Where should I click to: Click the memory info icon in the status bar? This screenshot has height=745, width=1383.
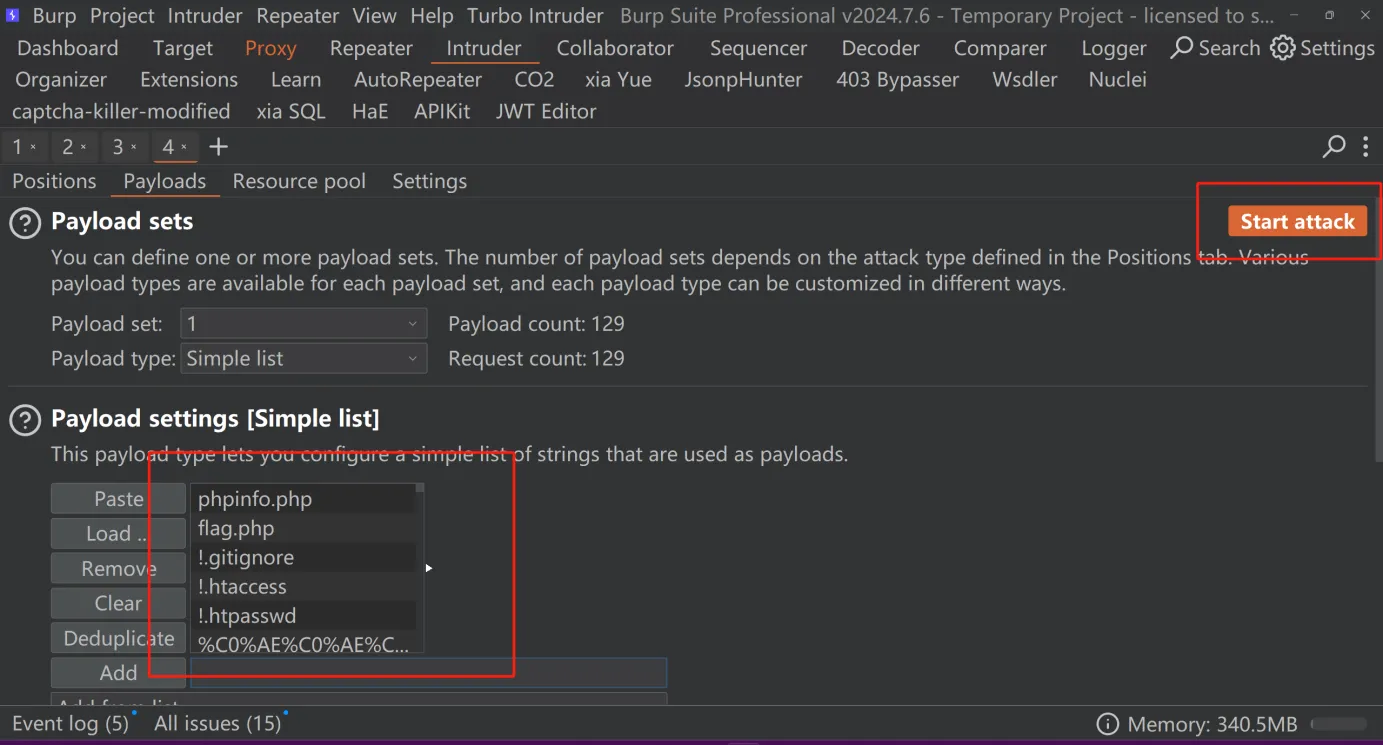click(x=1107, y=724)
